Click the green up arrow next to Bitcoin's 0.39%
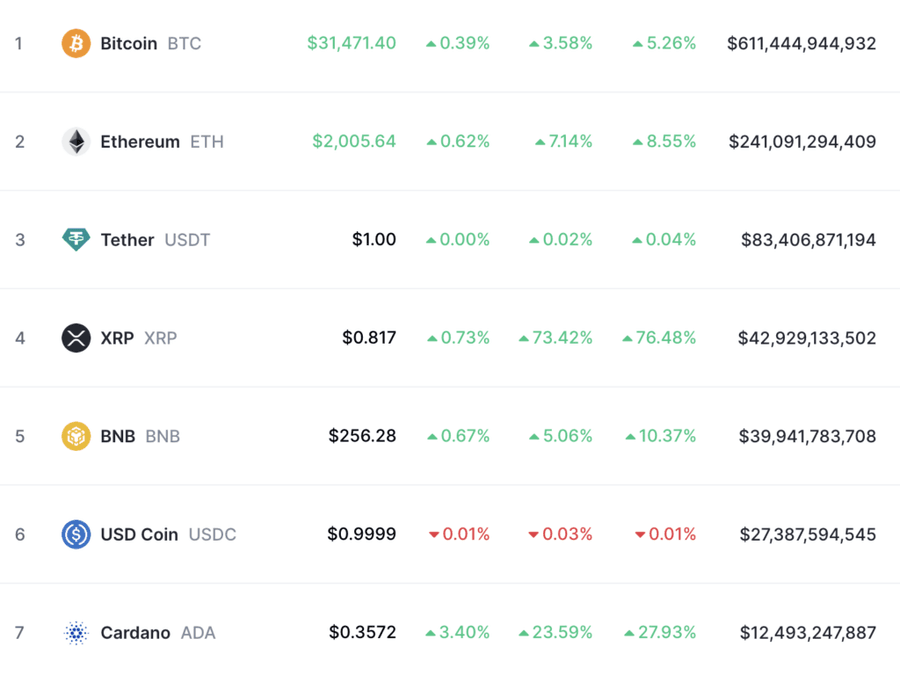This screenshot has height=676, width=900. [x=432, y=43]
